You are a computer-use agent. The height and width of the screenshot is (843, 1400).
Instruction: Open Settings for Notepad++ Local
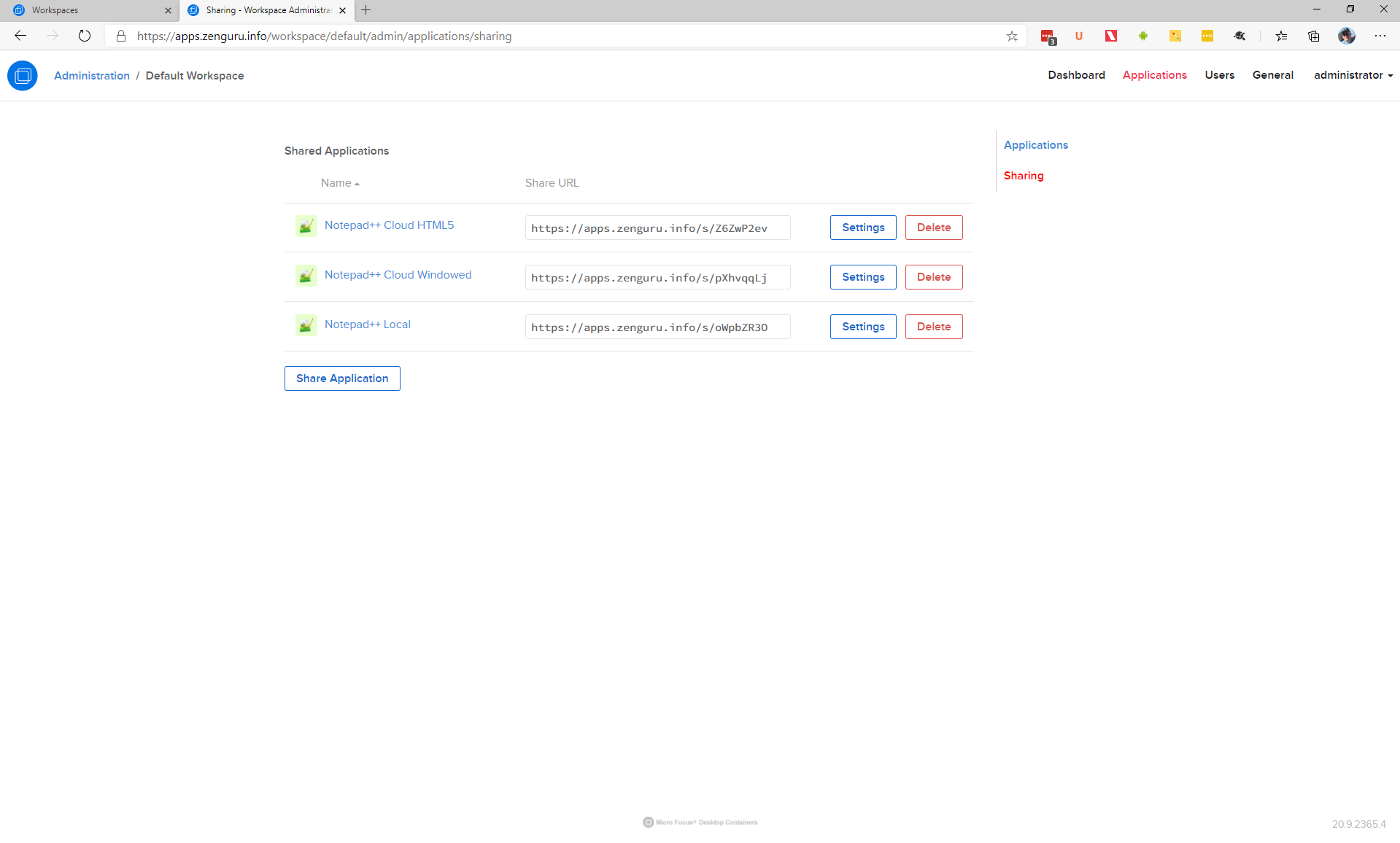point(863,327)
